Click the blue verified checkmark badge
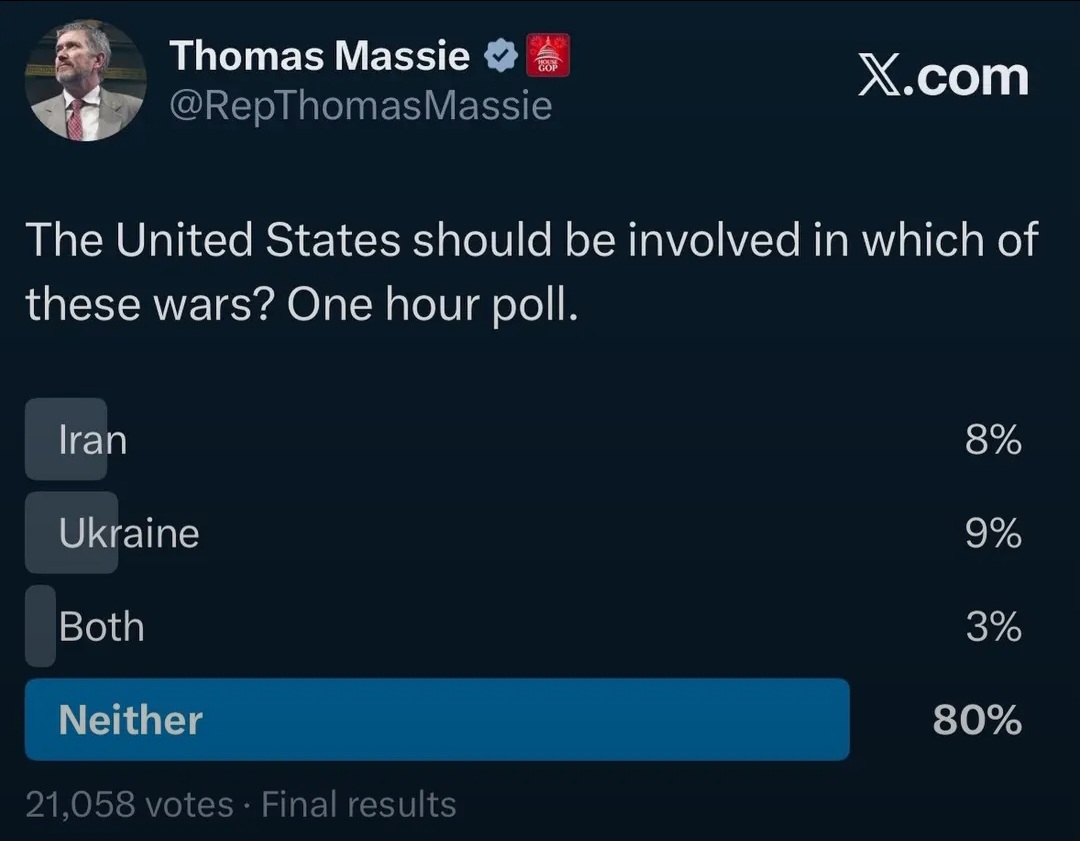This screenshot has height=841, width=1080. (x=501, y=56)
